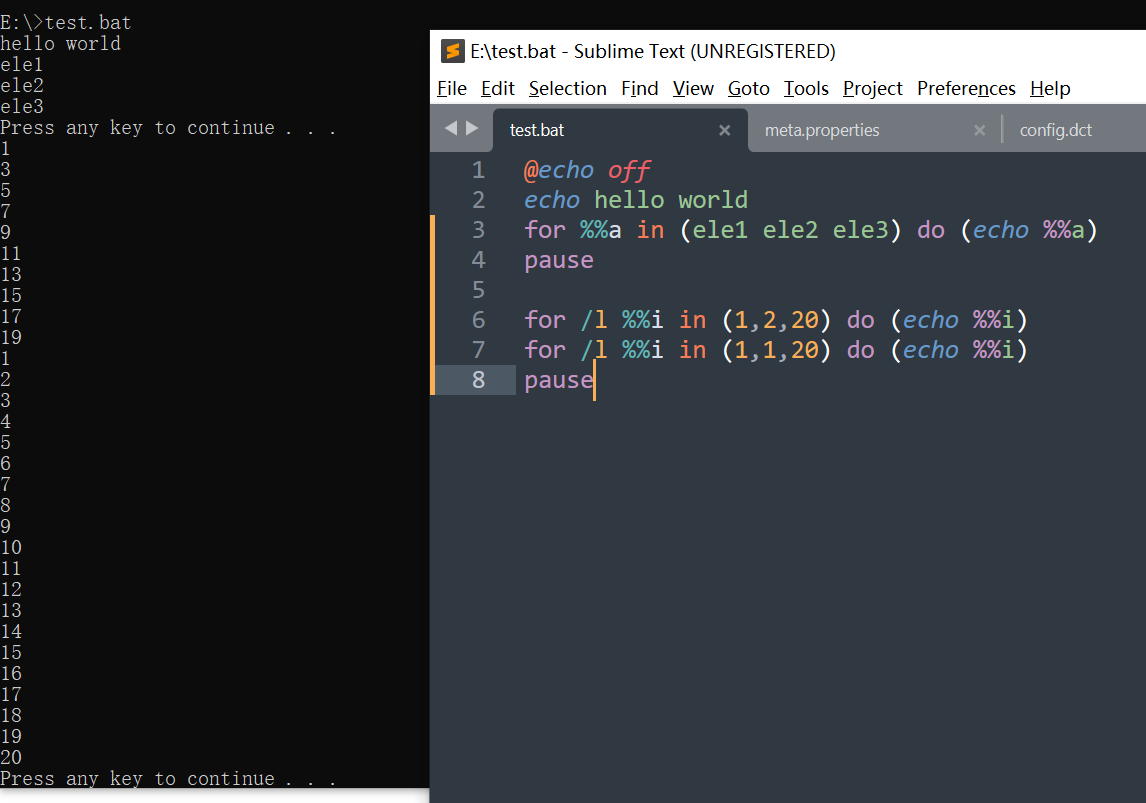The height and width of the screenshot is (803, 1146).
Task: Click '(1,1,20)' on line 7
Action: pos(776,350)
